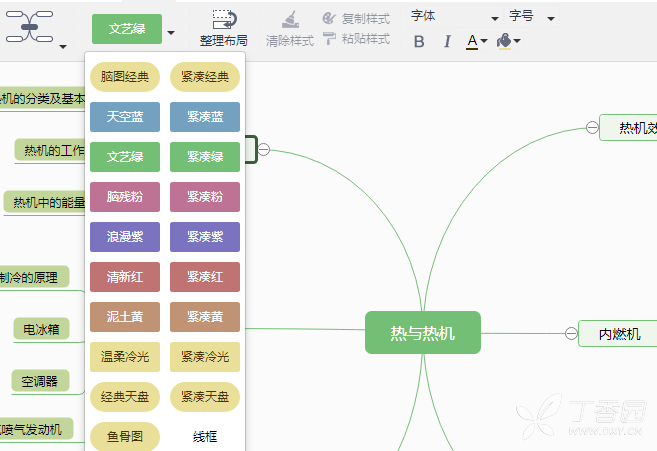Click 粘贴样式 to paste the style

click(x=357, y=39)
